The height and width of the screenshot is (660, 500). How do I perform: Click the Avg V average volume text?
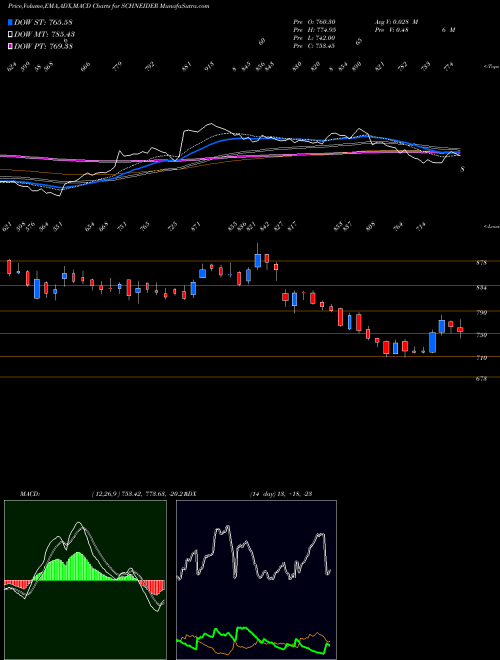coord(396,22)
